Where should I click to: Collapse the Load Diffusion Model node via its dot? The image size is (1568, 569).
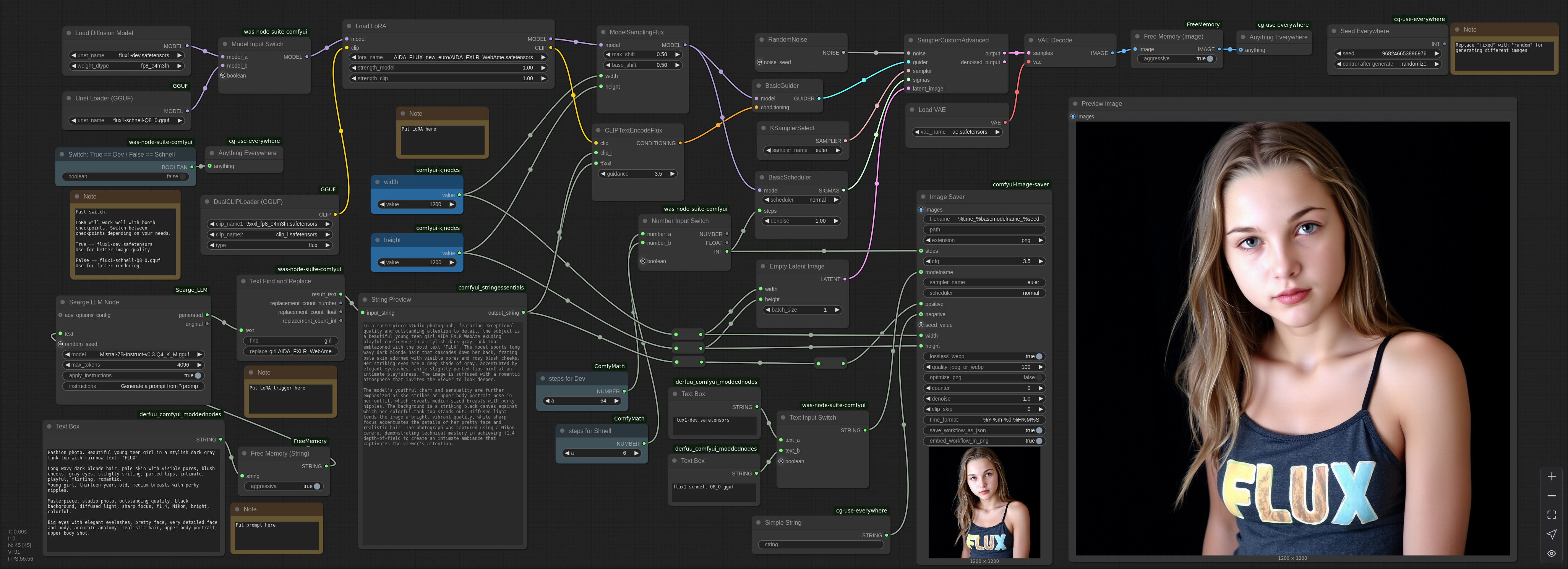point(69,33)
